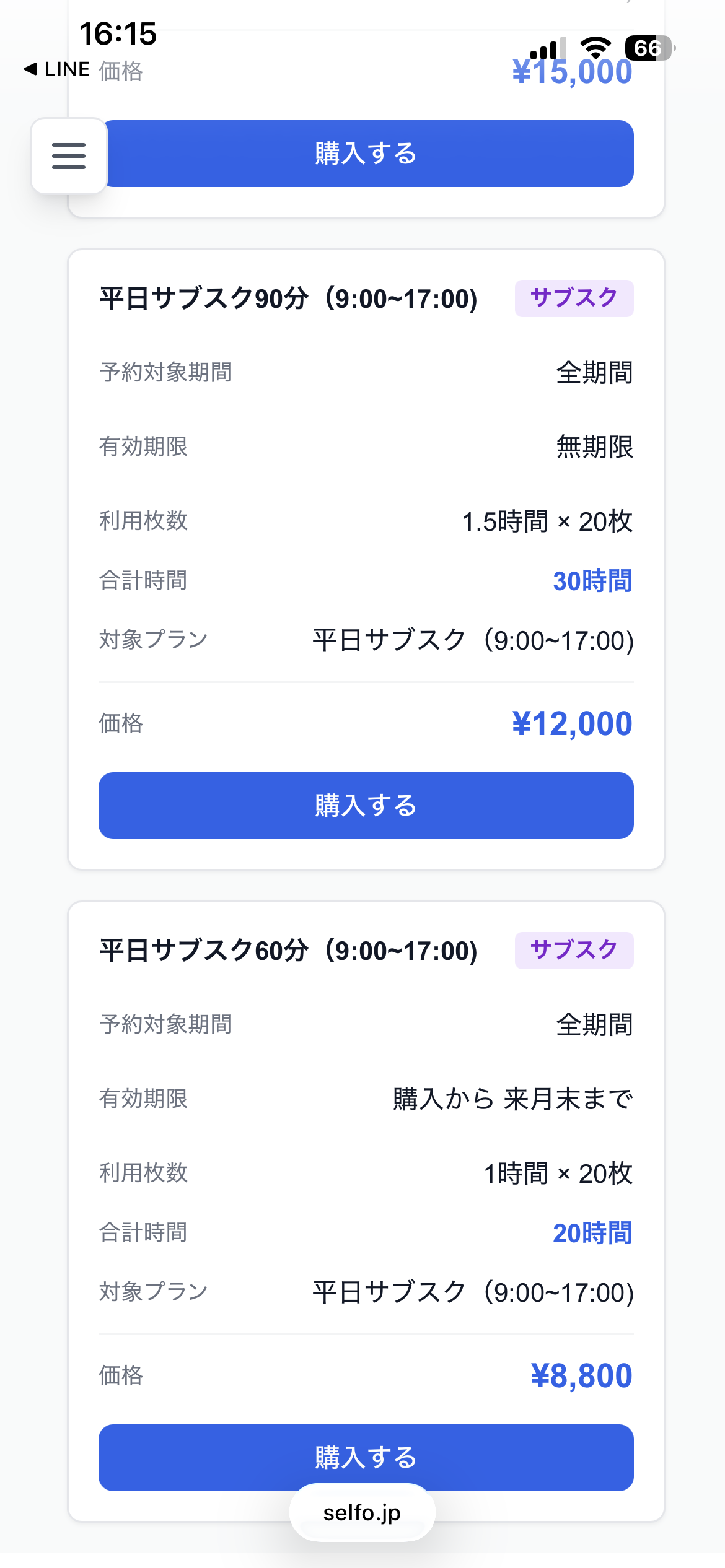Tap the battery indicator
Viewport: 725px width, 1568px height.
(x=649, y=48)
